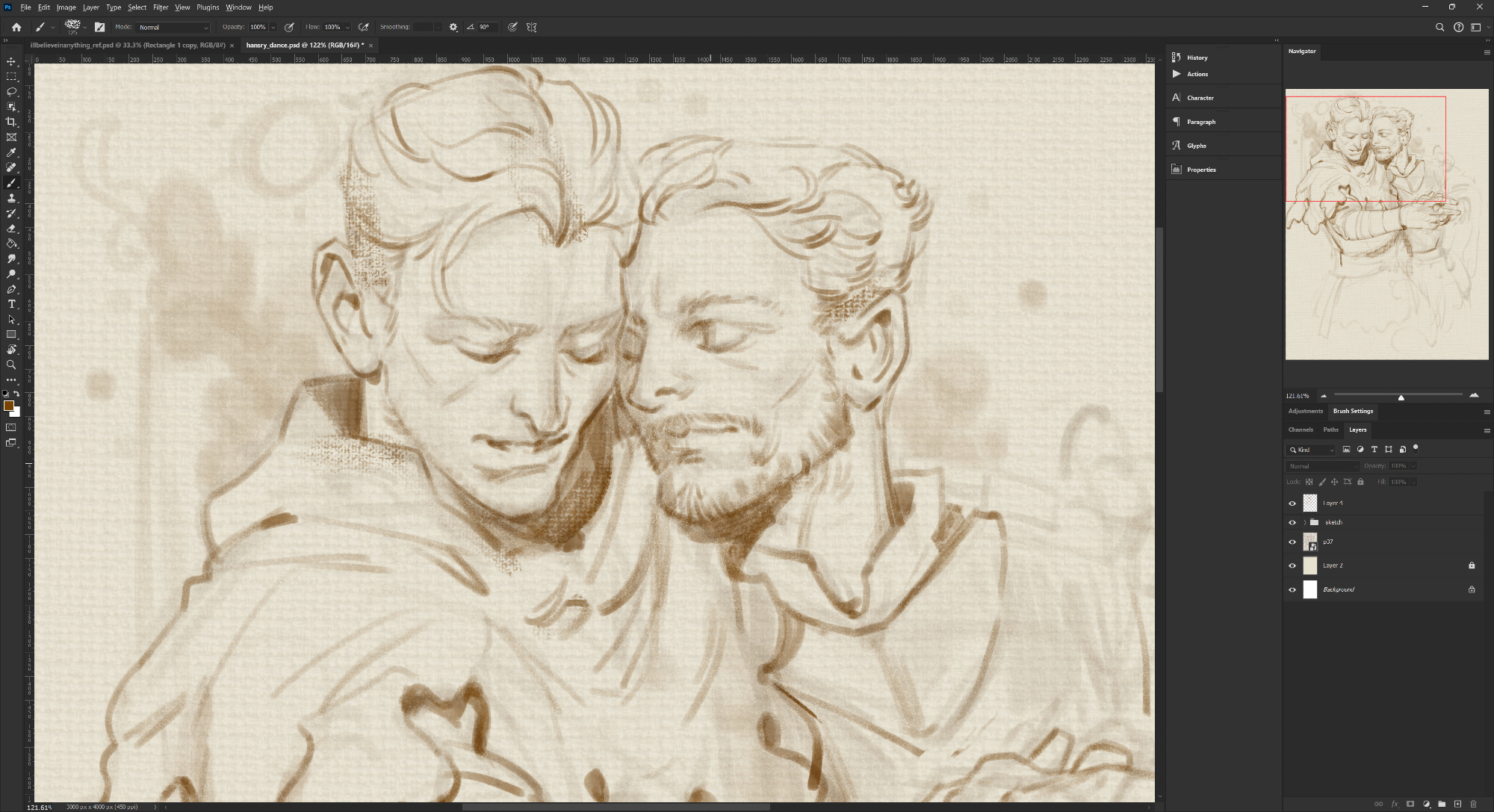Select the Eraser tool
The image size is (1494, 812).
(x=11, y=229)
